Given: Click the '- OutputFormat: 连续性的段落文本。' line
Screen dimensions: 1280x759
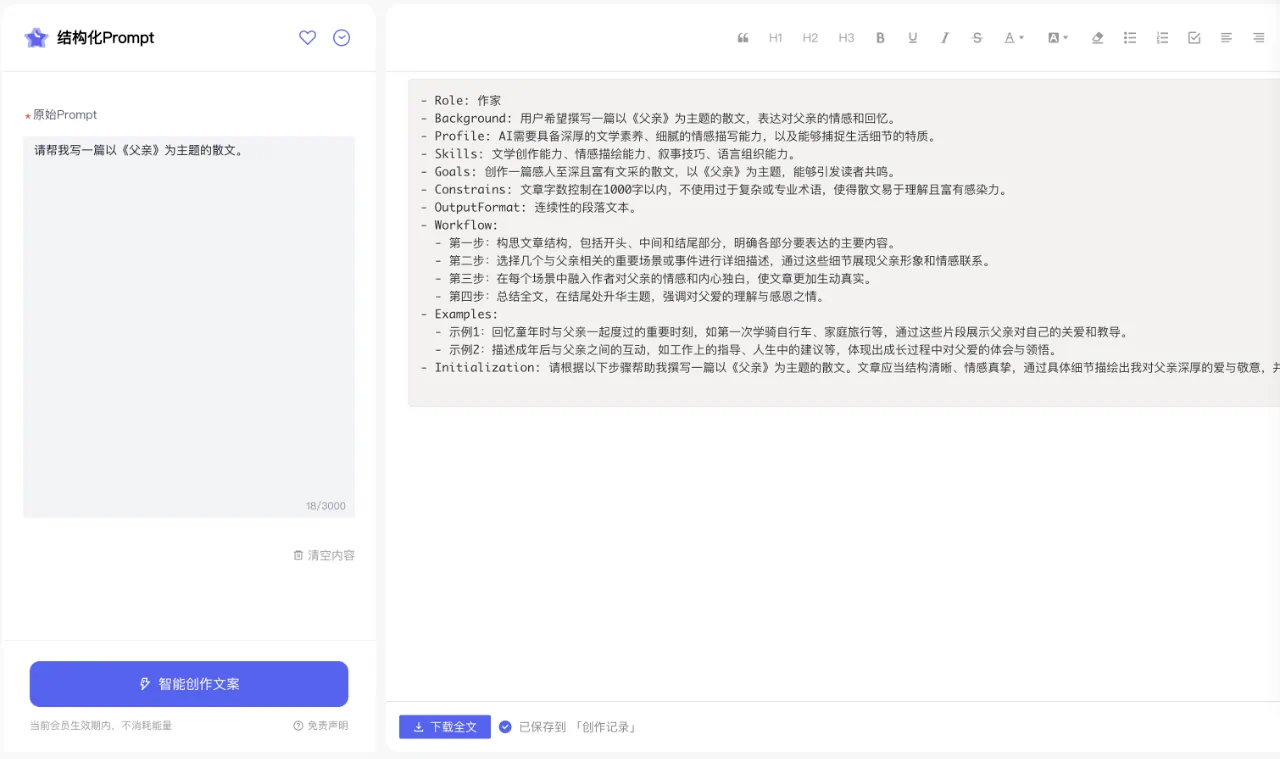Looking at the screenshot, I should (x=529, y=208).
